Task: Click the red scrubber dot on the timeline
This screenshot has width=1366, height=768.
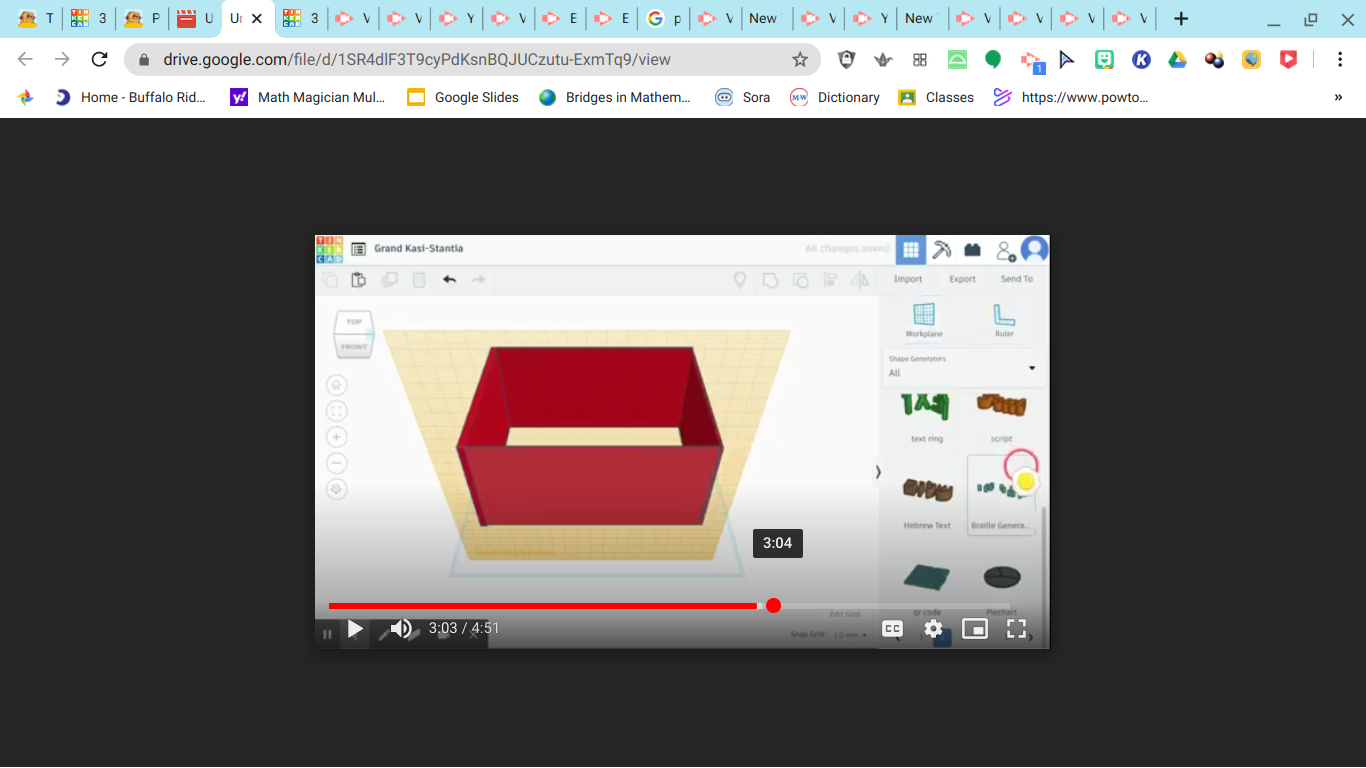Action: point(773,606)
